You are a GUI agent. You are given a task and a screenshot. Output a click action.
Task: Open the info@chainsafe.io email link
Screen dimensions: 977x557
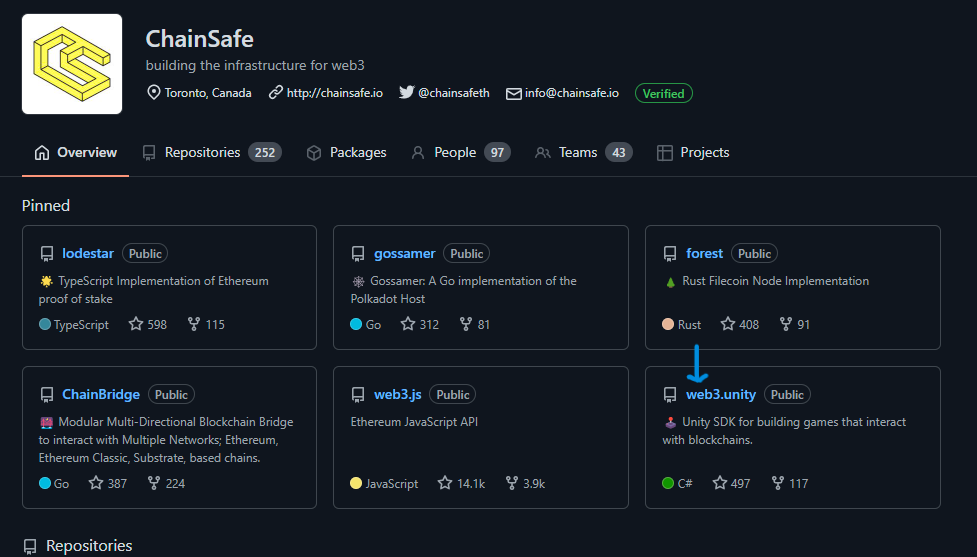pyautogui.click(x=571, y=93)
